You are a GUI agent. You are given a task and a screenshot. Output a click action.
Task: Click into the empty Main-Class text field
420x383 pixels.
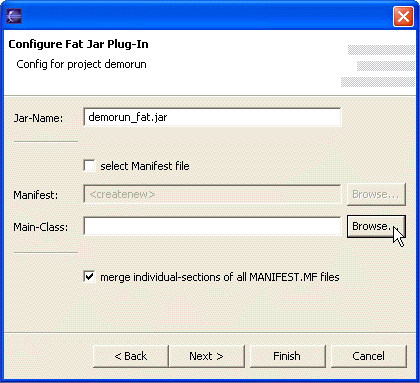pyautogui.click(x=212, y=226)
